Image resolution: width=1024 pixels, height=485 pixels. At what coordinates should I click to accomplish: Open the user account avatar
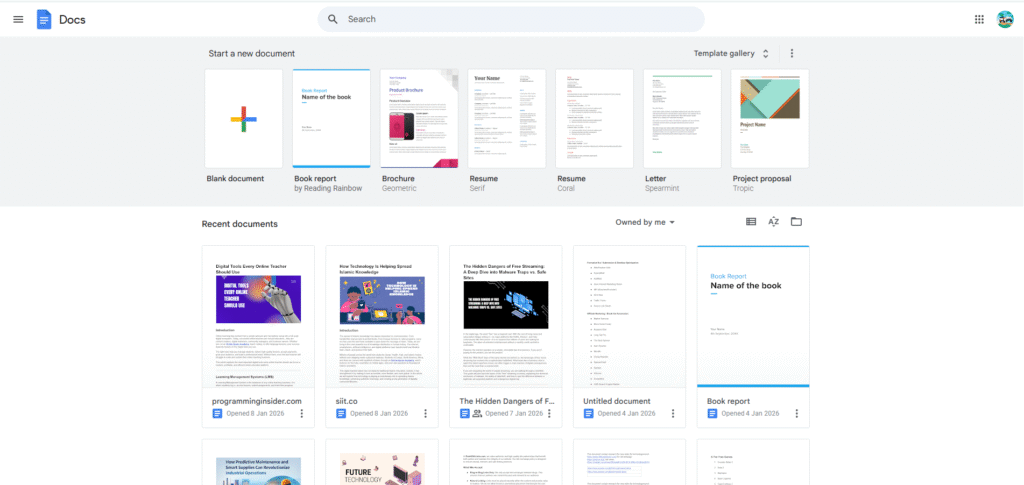coord(1005,19)
